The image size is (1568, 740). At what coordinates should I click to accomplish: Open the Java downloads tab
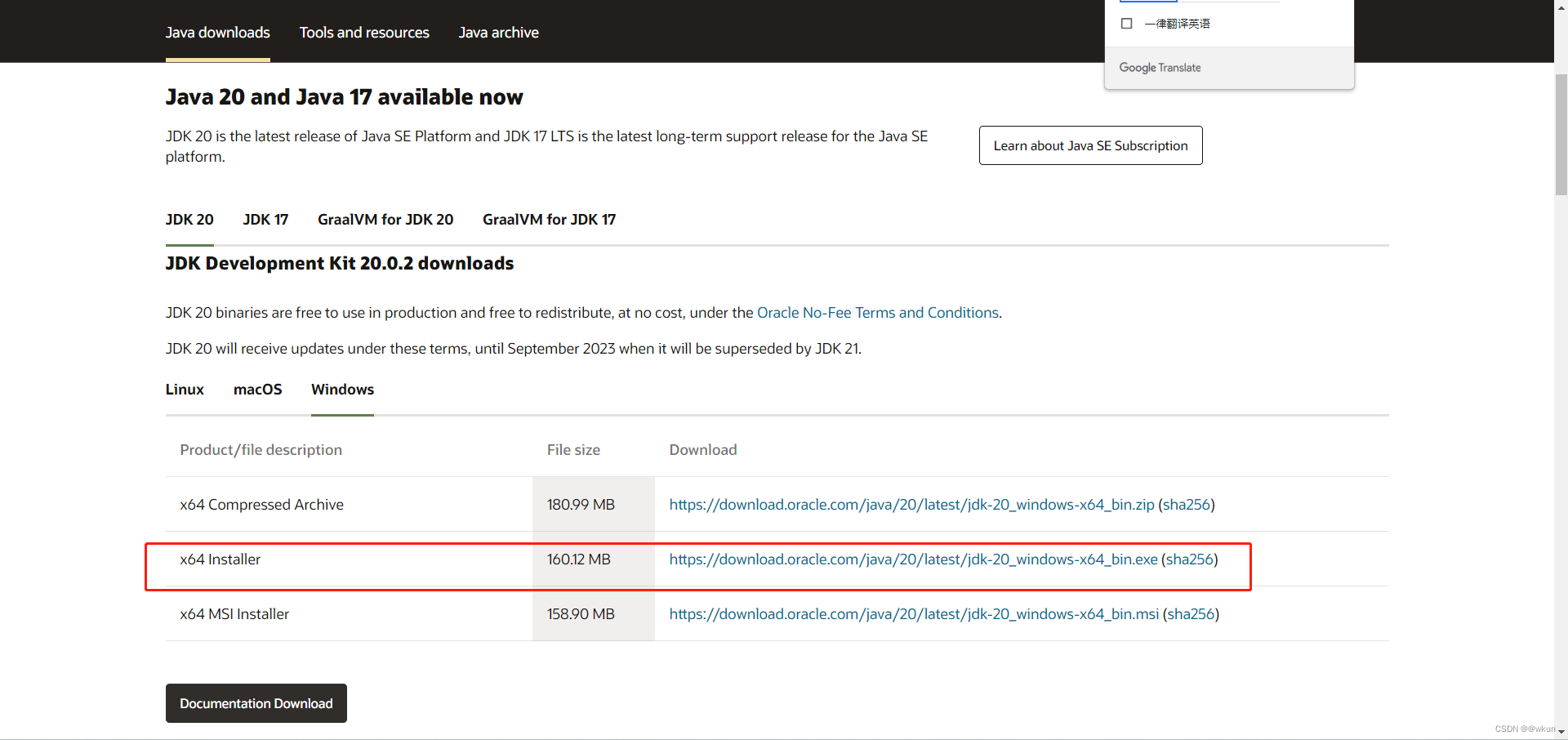(217, 33)
